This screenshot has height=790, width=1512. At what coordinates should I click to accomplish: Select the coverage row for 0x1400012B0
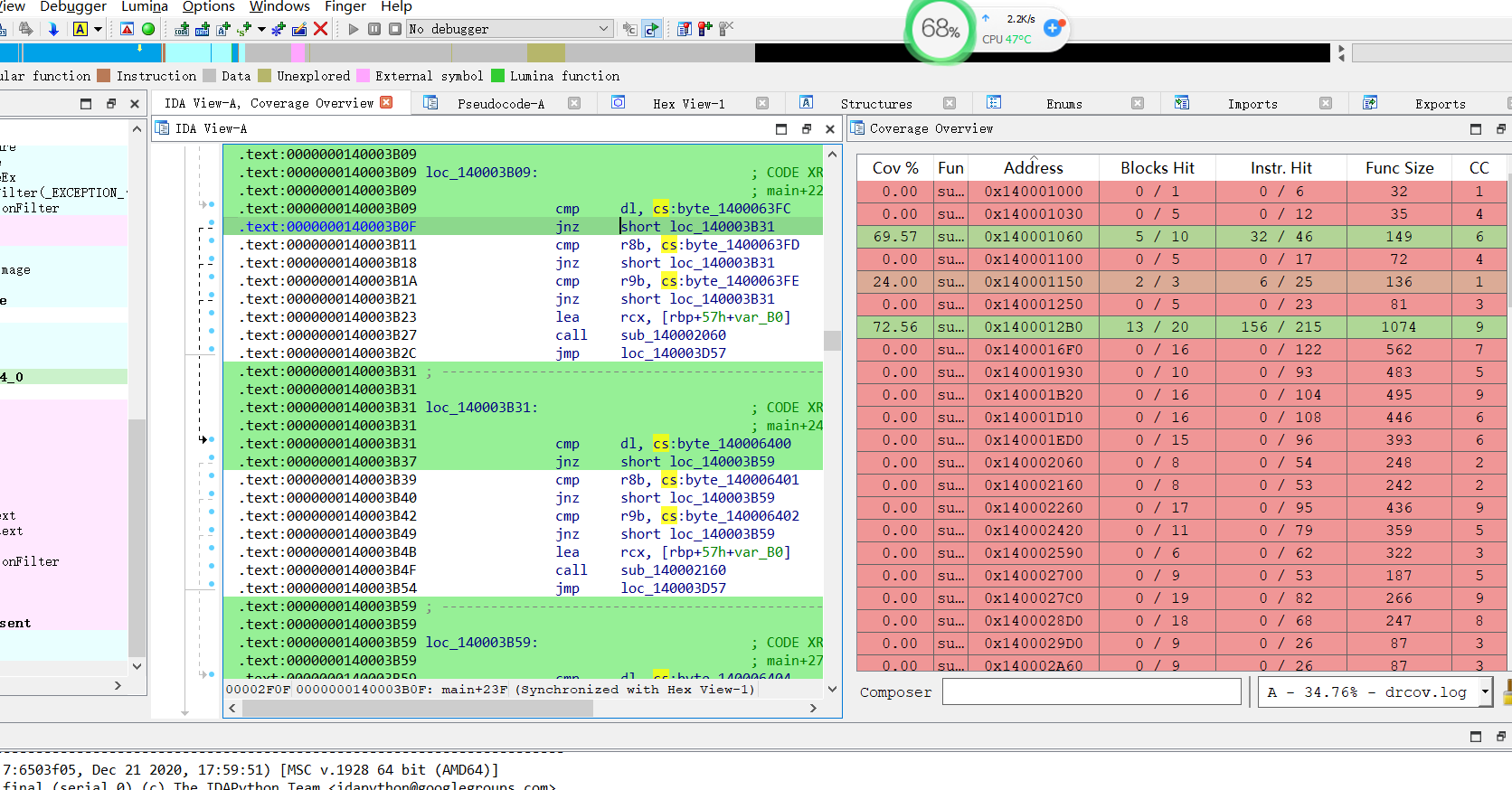[x=1182, y=327]
